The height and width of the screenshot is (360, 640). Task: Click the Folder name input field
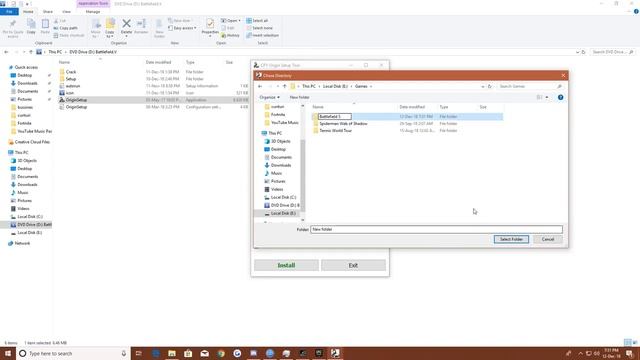point(436,229)
